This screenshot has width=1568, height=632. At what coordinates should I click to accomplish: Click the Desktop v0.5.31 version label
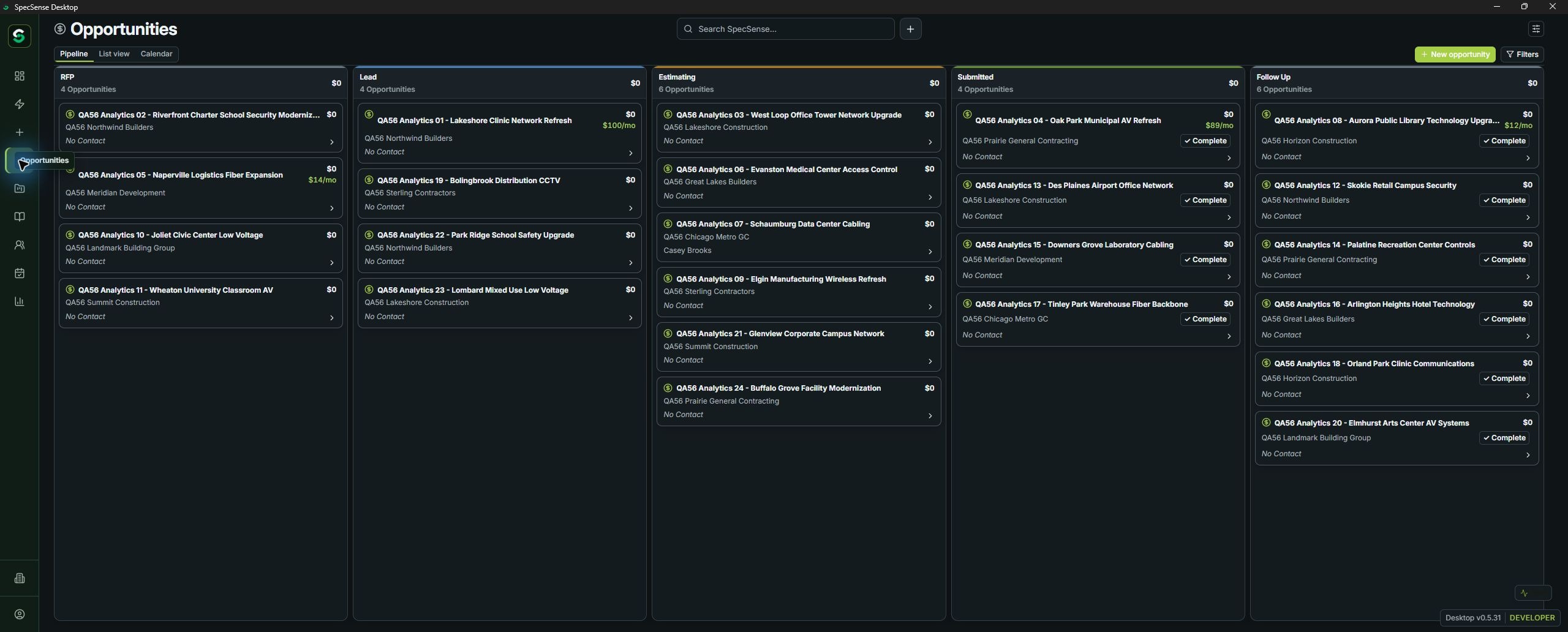(1472, 618)
